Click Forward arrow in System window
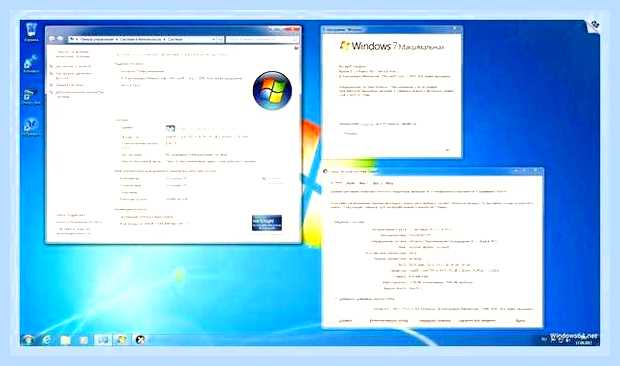The image size is (620, 366). click(60, 39)
